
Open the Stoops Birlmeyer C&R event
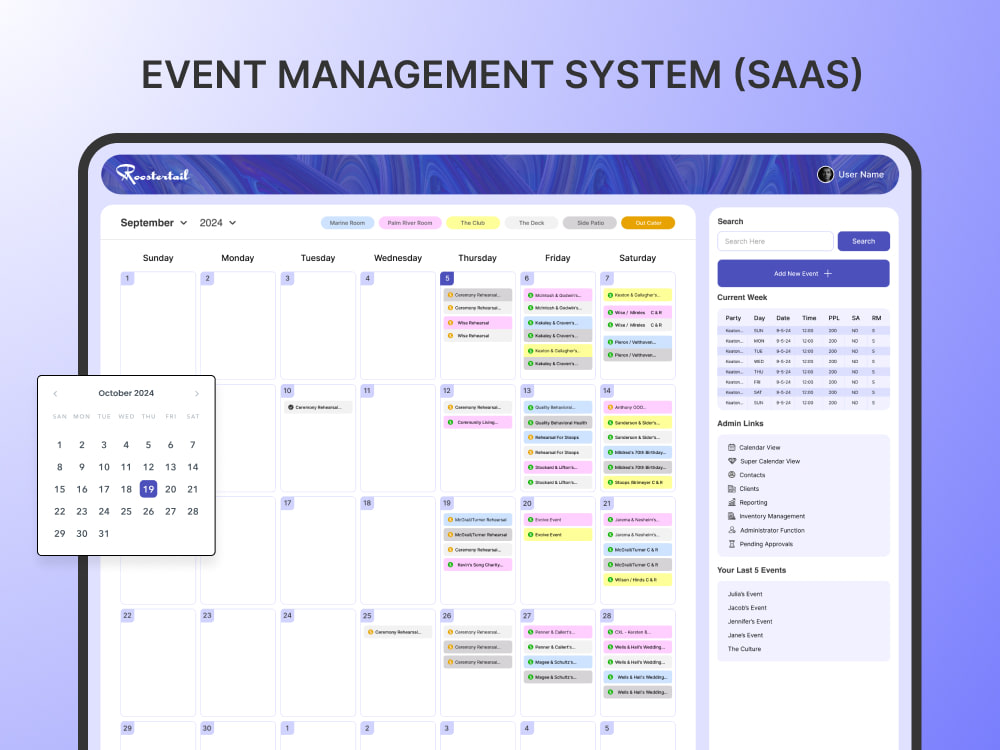pos(638,482)
